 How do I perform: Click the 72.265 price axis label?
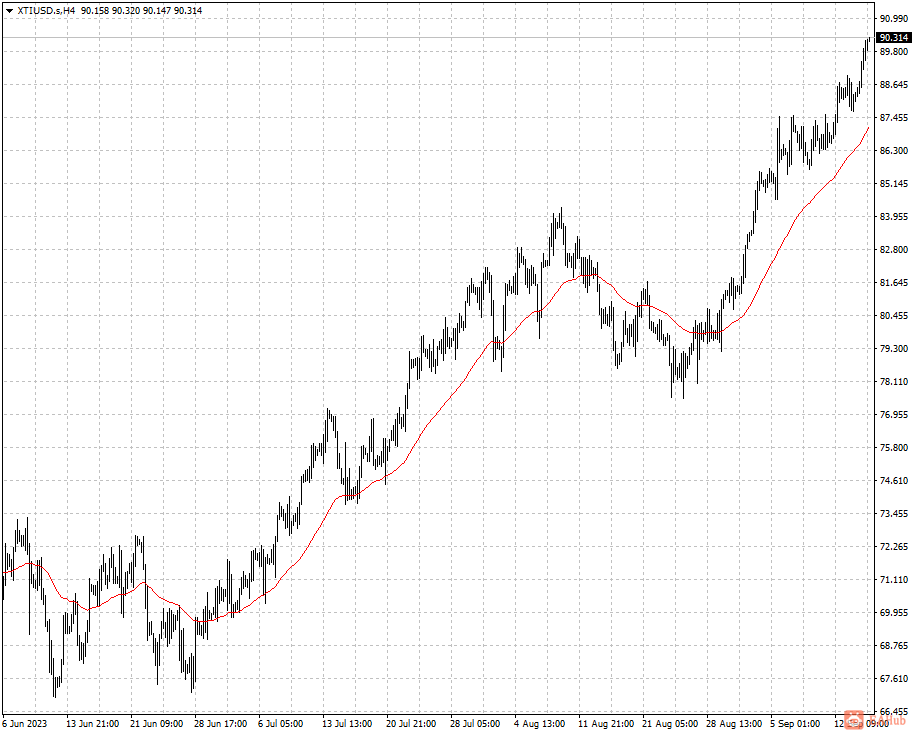(893, 547)
